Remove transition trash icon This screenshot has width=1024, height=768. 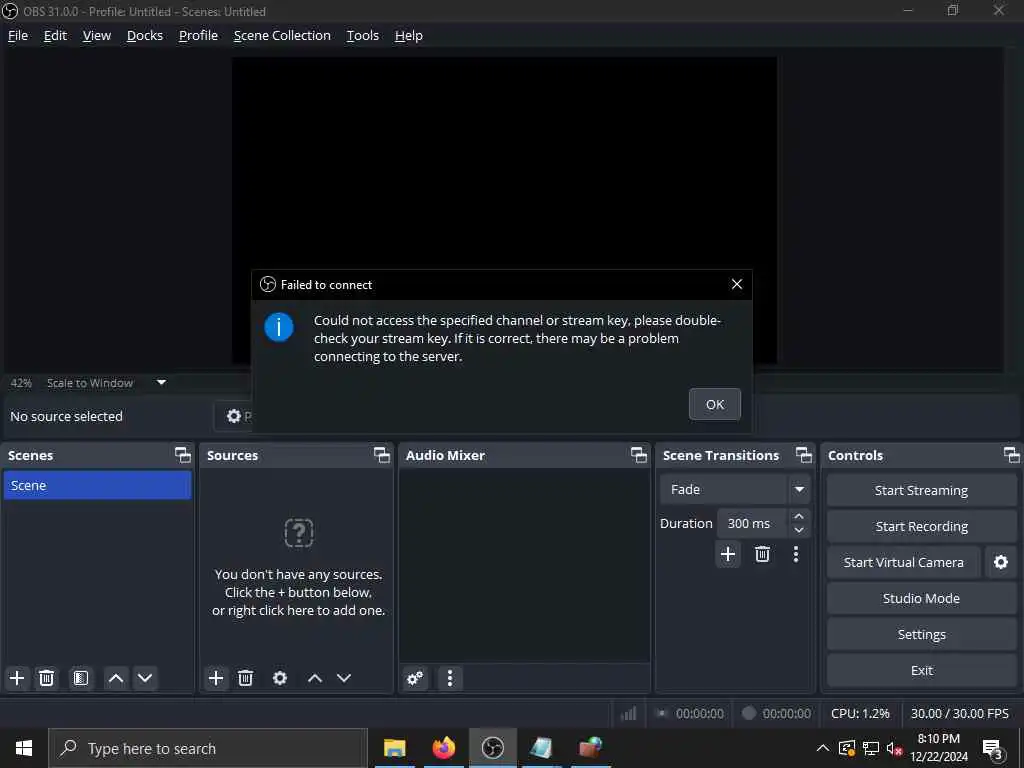click(x=762, y=554)
